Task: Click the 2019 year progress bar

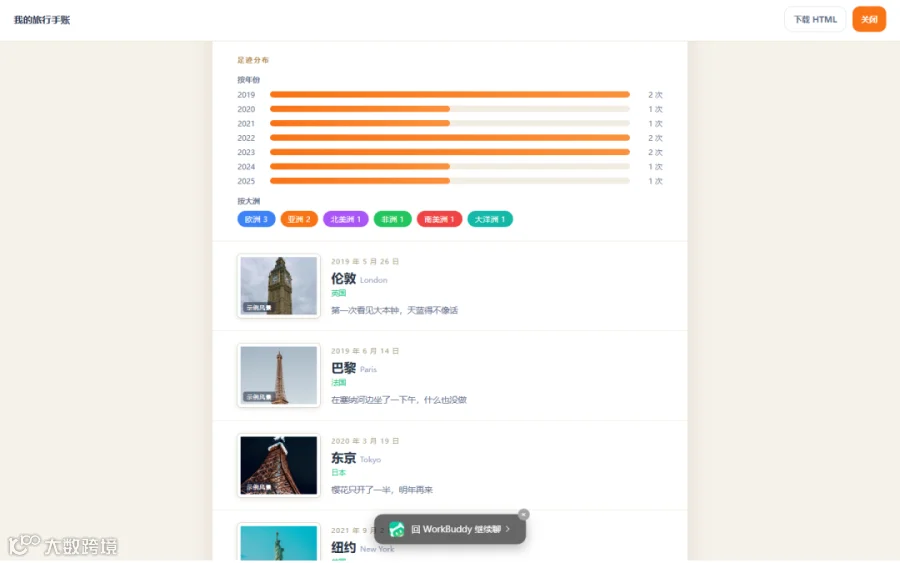Action: tap(450, 94)
